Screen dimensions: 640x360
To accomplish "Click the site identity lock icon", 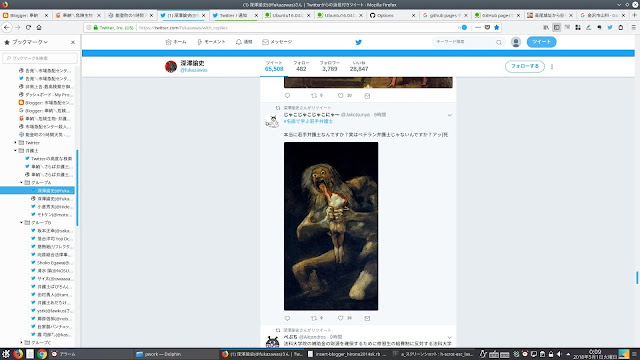I will tap(96, 27).
